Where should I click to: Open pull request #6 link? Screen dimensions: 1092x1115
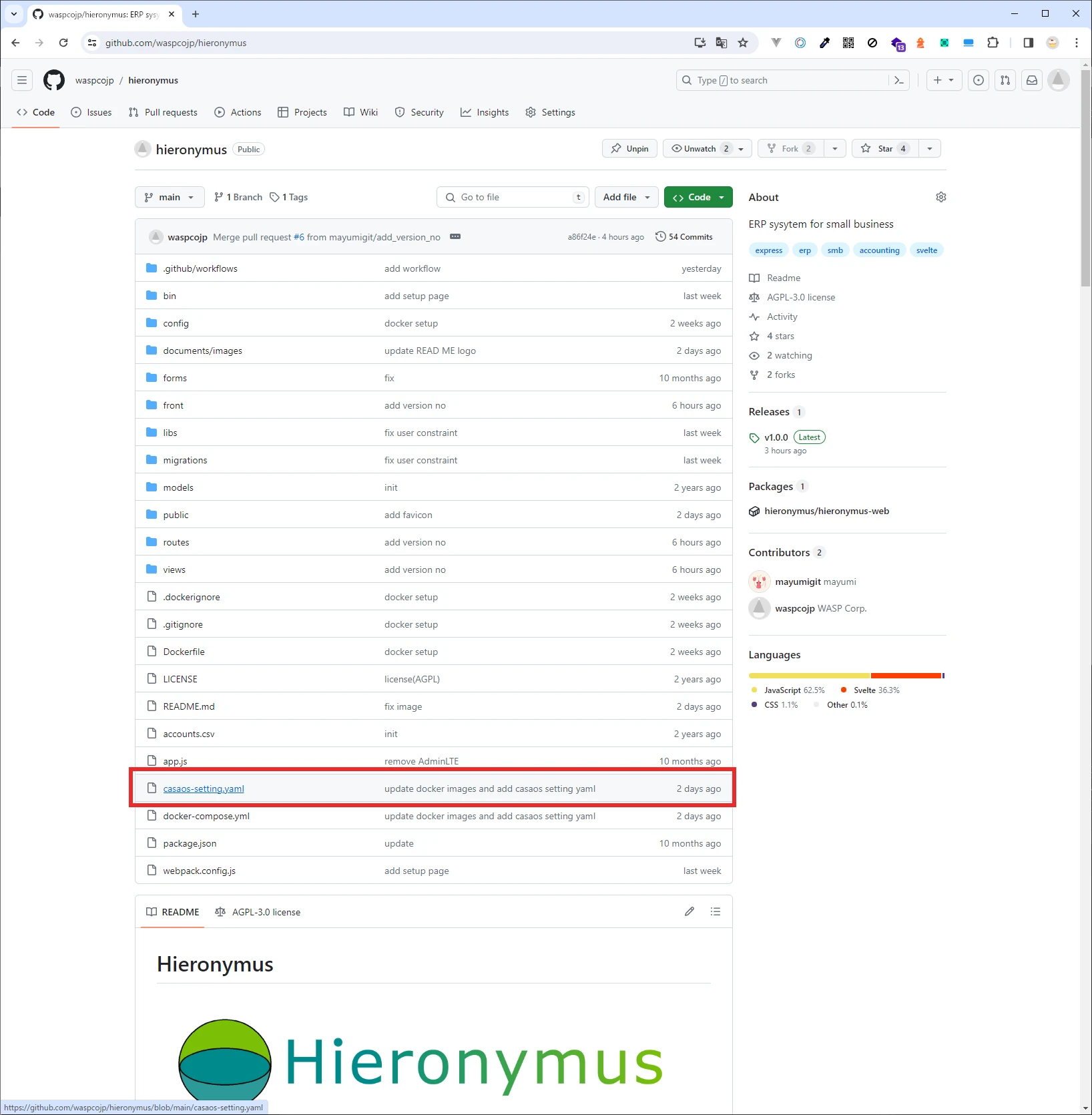point(299,237)
